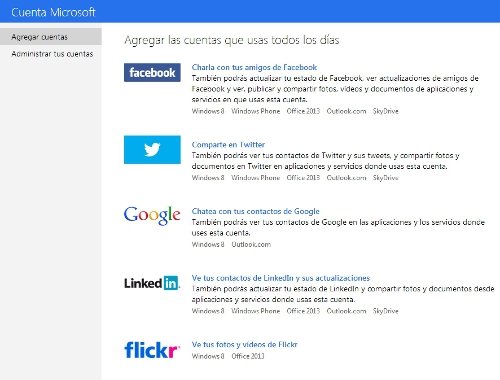Select the Google logo
Viewport: 500px width, 380px height.
[x=152, y=215]
